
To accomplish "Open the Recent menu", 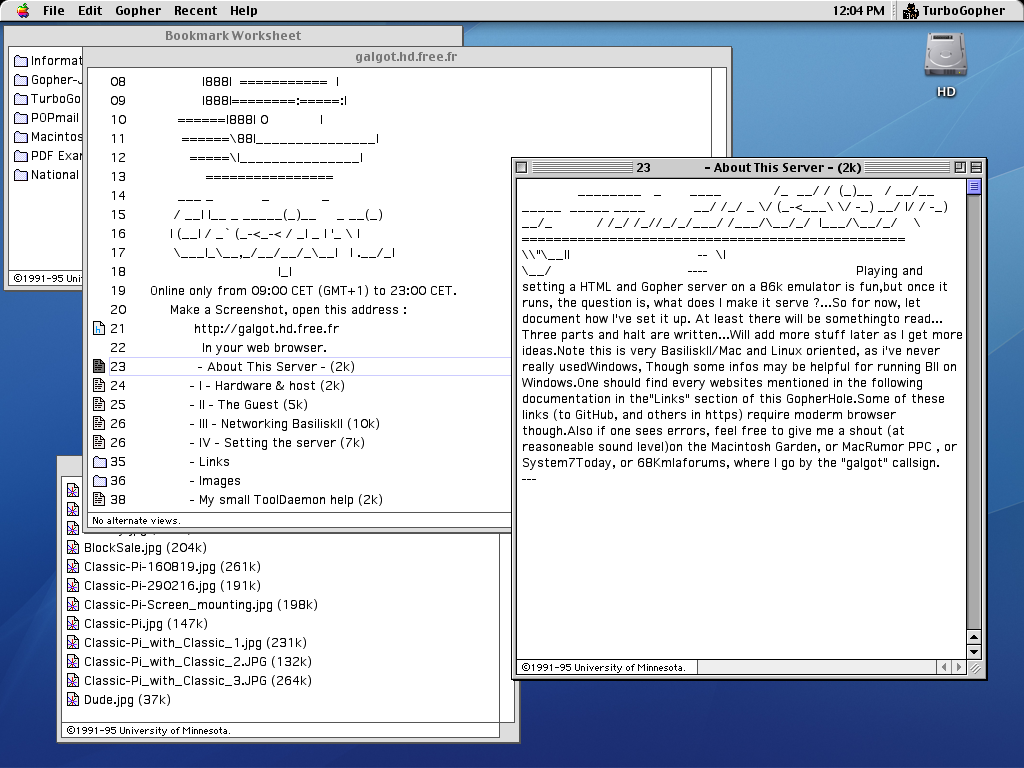I will [195, 10].
